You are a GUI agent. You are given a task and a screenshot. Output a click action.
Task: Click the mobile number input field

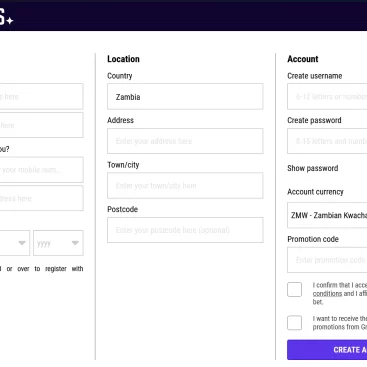tap(41, 170)
